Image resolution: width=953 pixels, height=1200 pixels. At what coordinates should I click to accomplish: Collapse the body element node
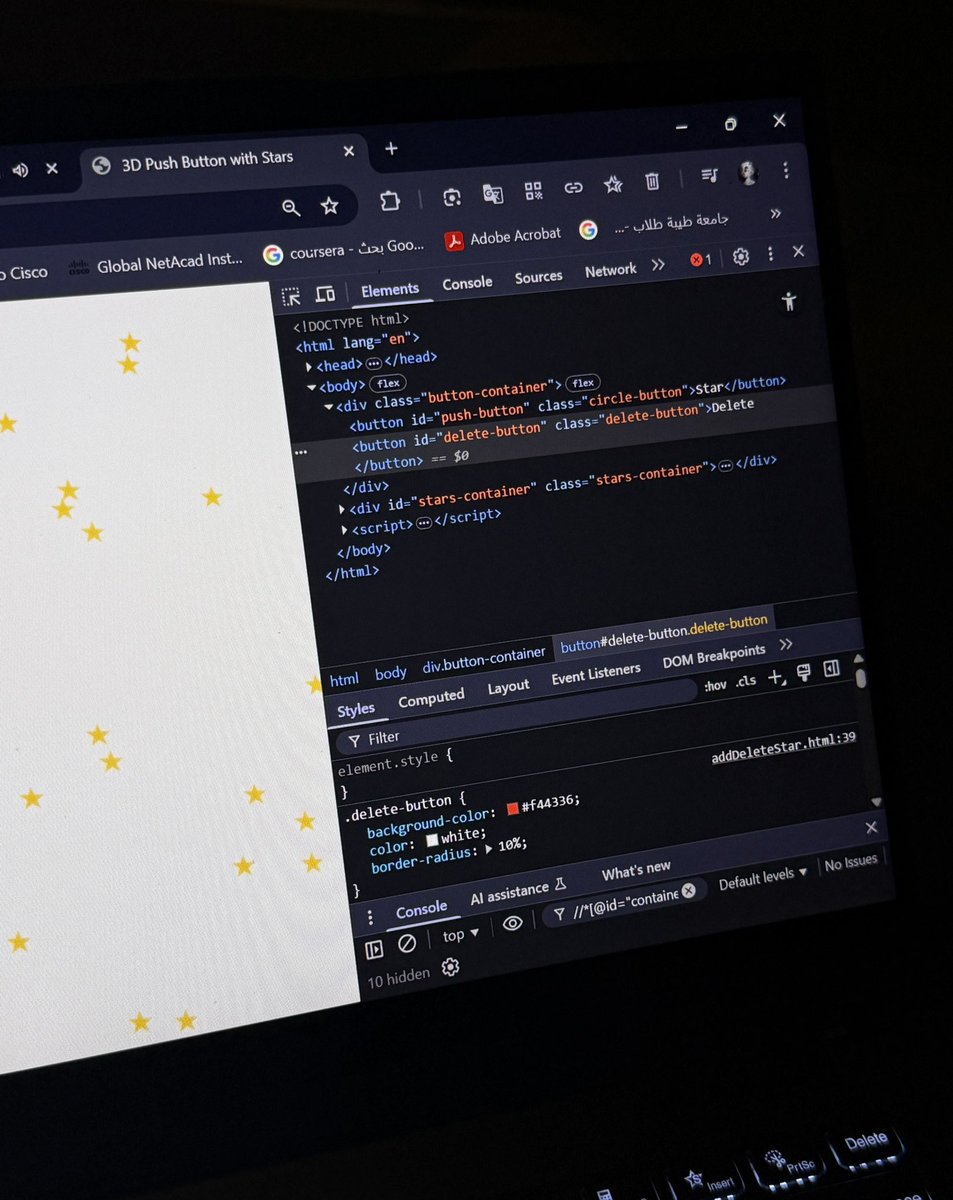click(x=312, y=387)
